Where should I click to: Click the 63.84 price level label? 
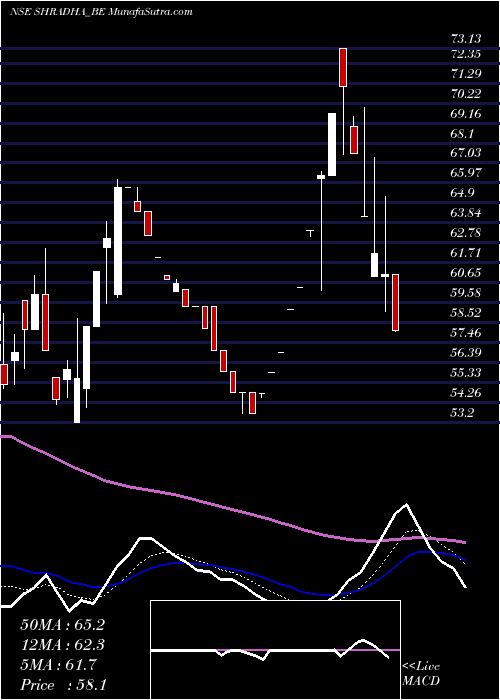[x=467, y=212]
